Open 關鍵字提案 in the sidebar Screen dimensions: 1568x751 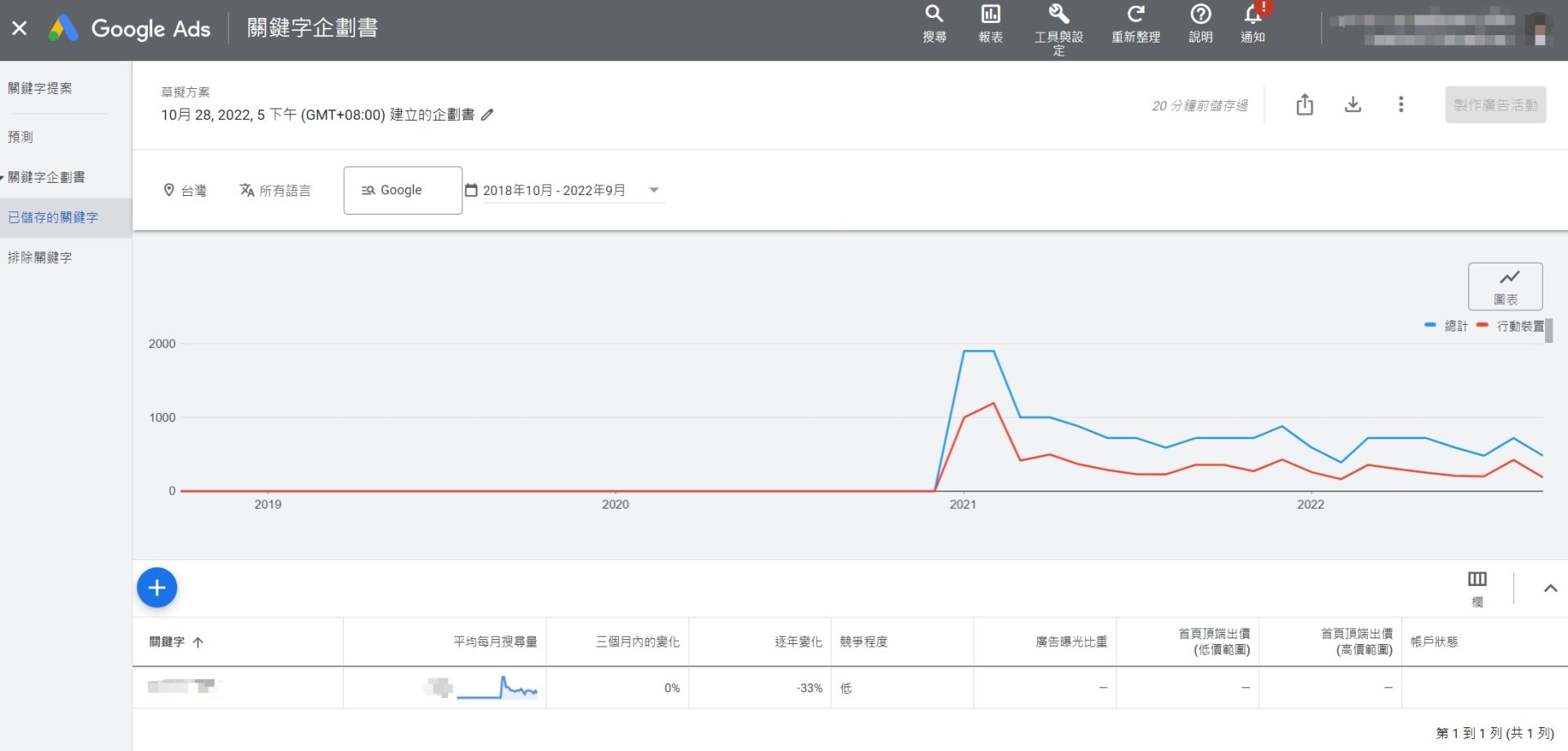click(x=40, y=88)
